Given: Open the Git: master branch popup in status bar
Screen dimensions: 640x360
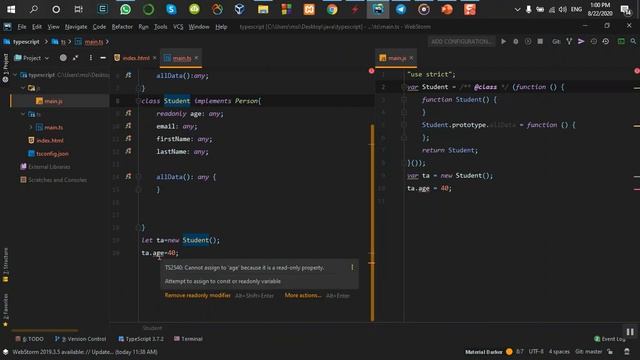Looking at the screenshot, I should (589, 351).
